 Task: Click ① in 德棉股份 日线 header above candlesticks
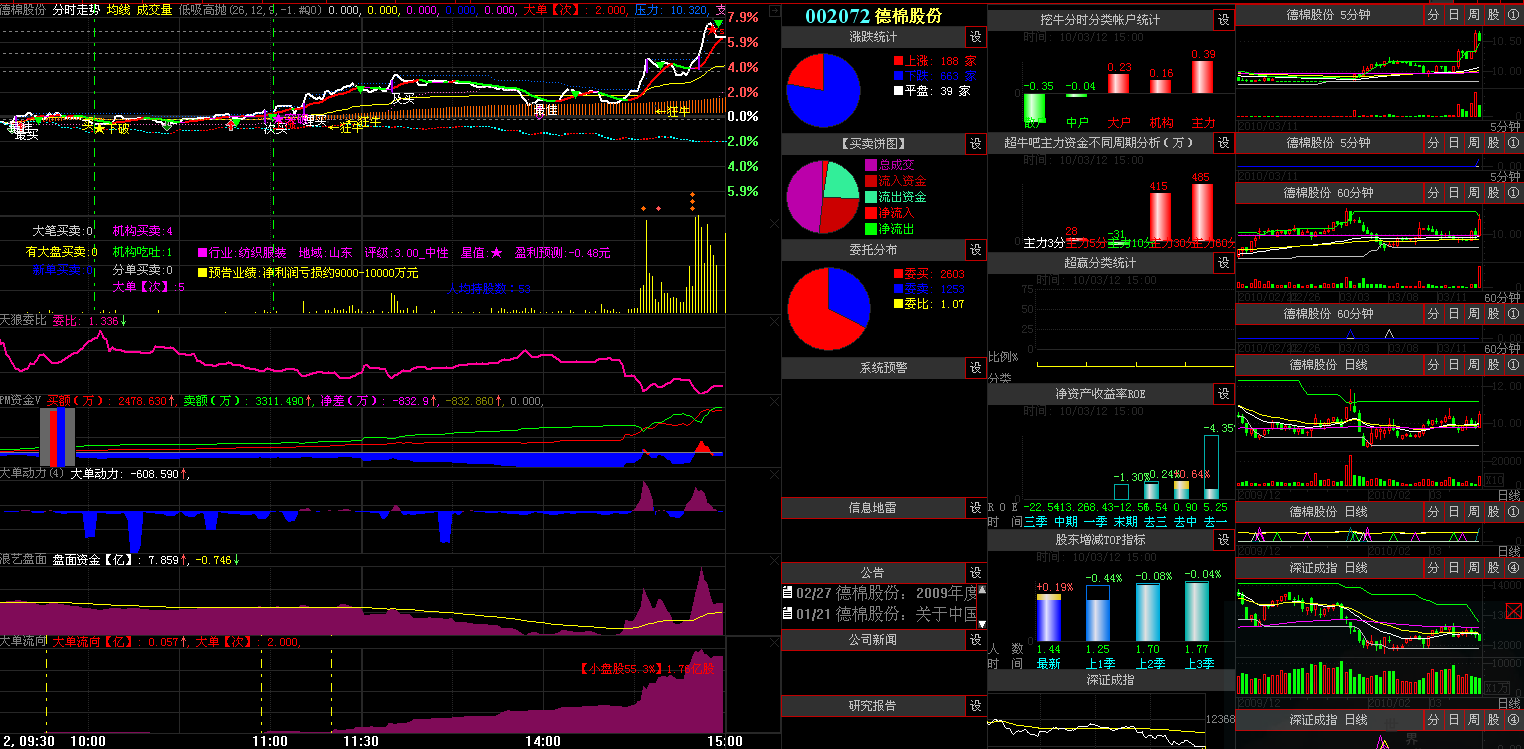(x=1513, y=365)
